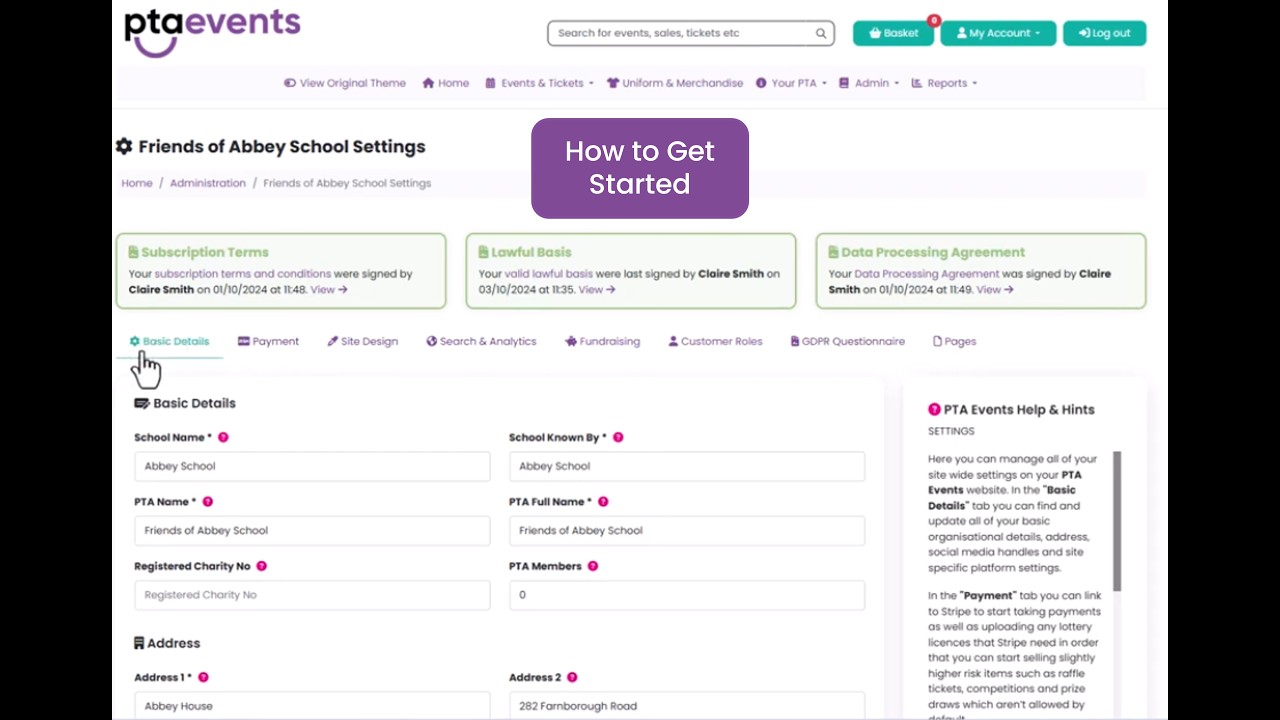
Task: Expand the Your PTA menu
Action: tap(791, 83)
